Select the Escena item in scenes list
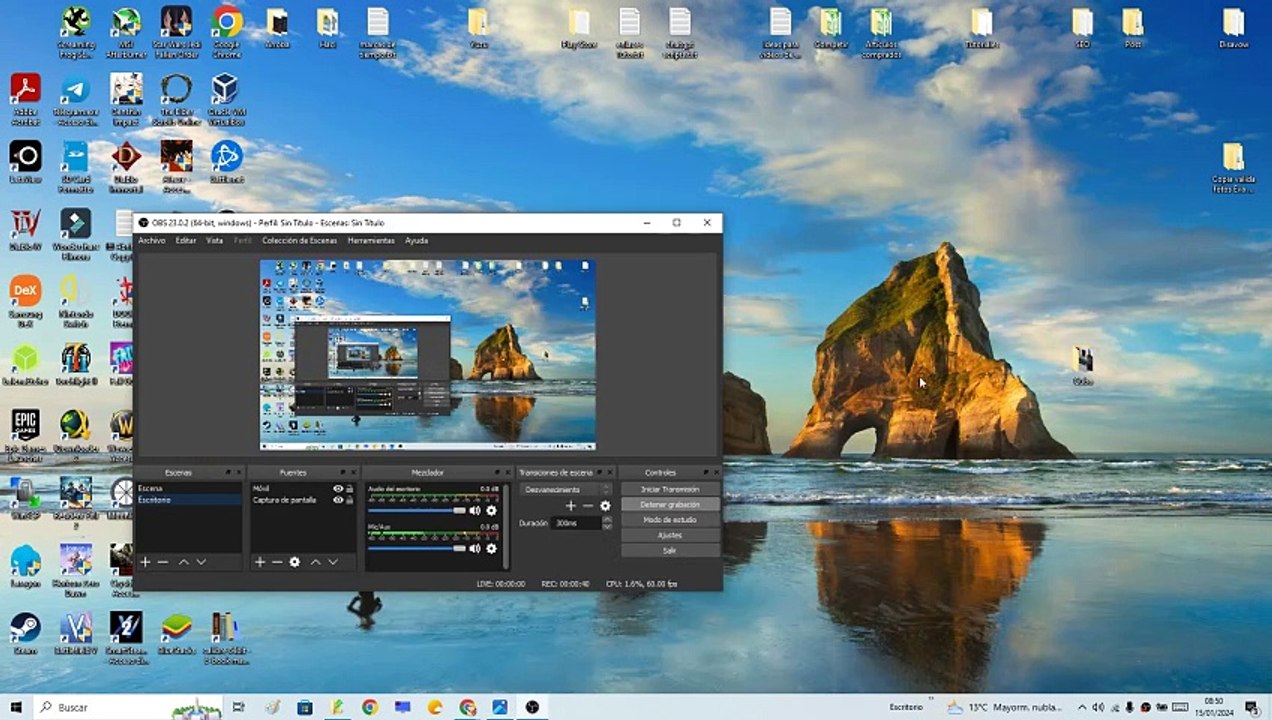Viewport: 1272px width, 720px height. pos(151,489)
